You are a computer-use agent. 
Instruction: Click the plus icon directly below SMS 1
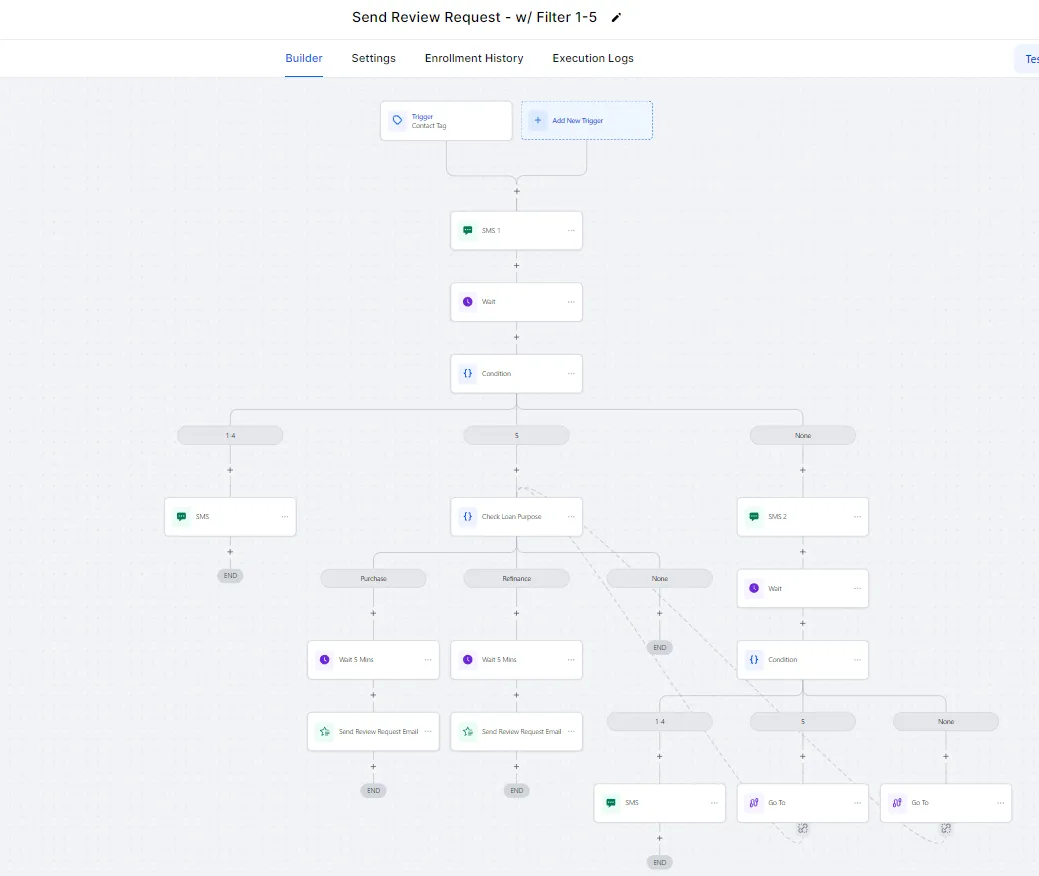[x=517, y=266]
